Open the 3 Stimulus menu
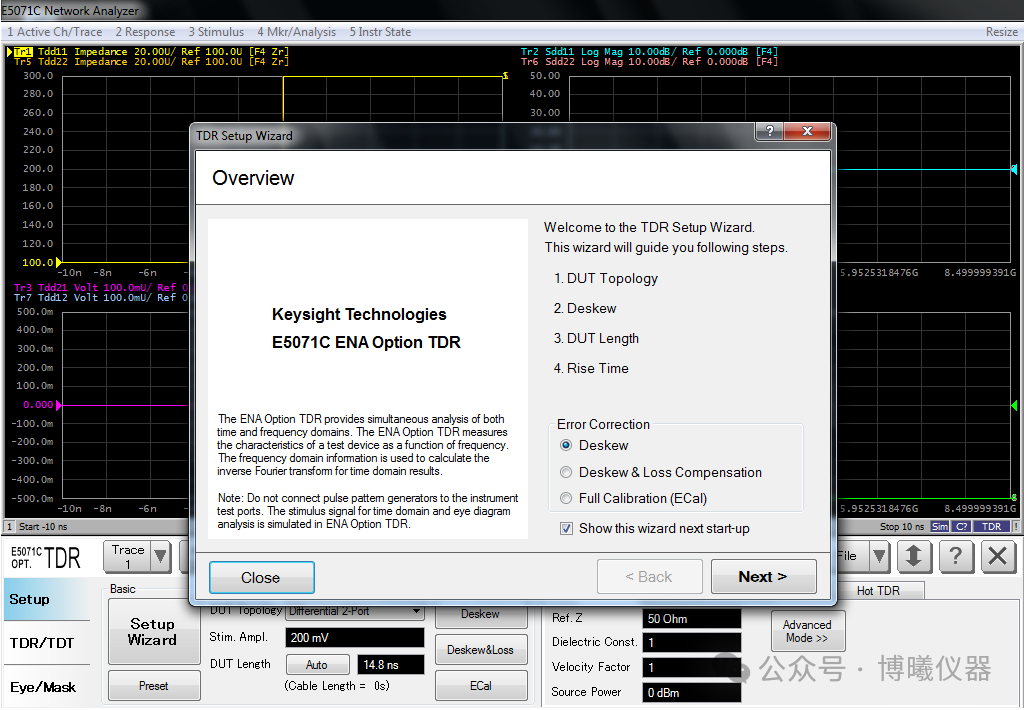Image resolution: width=1024 pixels, height=710 pixels. tap(216, 32)
